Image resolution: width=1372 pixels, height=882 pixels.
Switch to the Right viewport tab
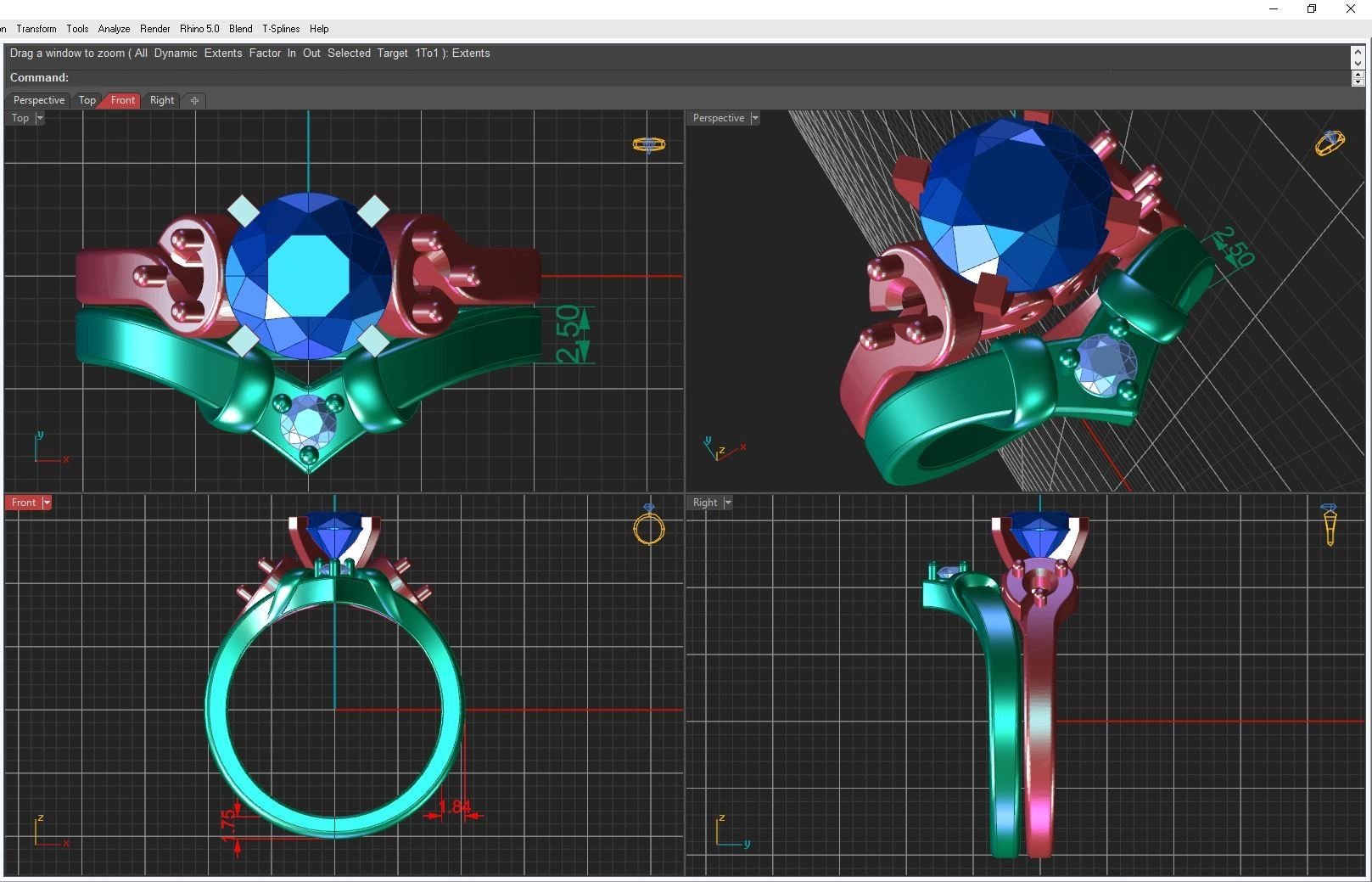(x=161, y=100)
